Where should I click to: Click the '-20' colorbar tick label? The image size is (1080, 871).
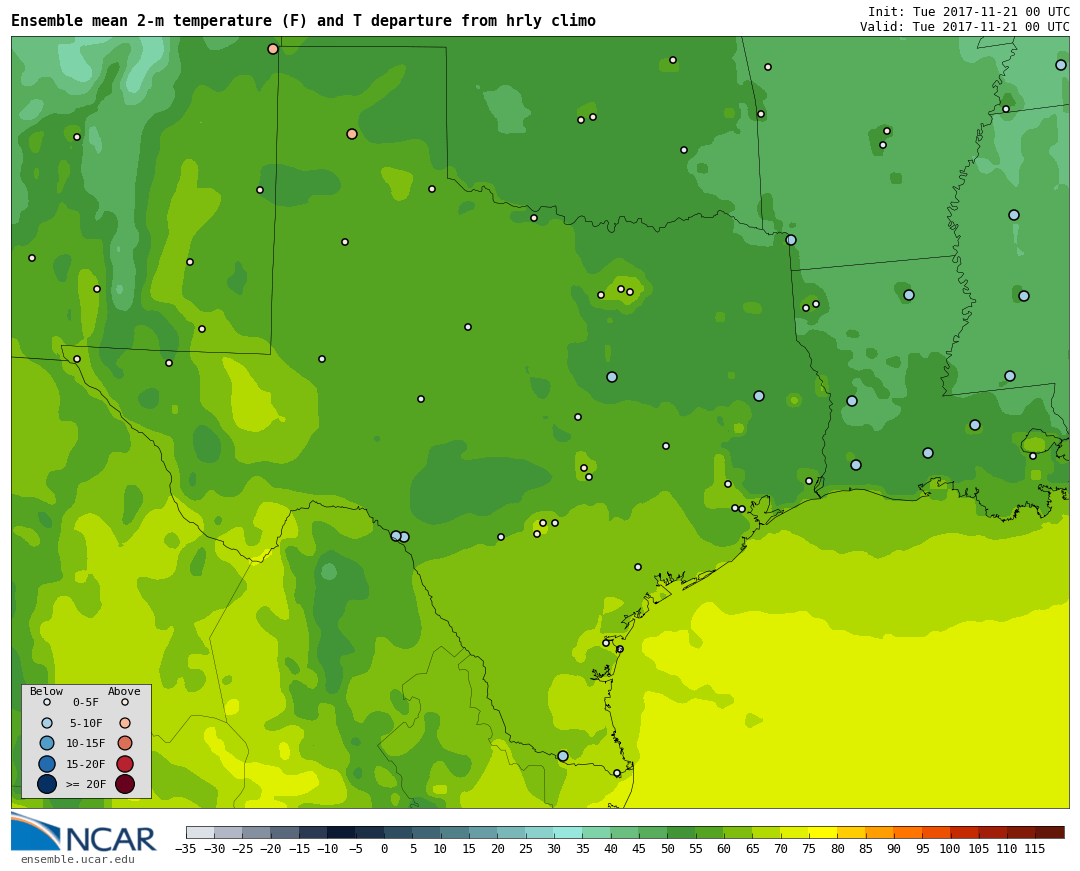(x=271, y=849)
